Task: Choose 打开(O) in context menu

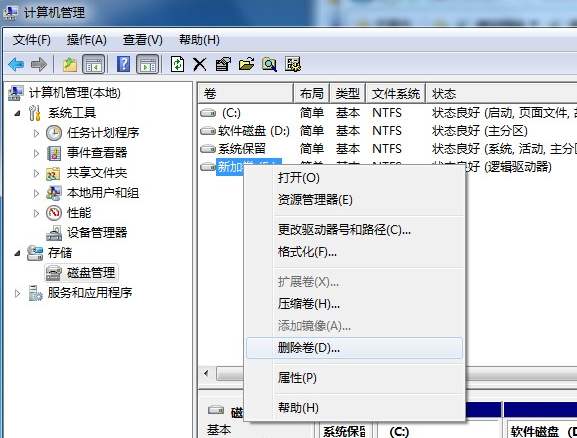Action: [355, 178]
